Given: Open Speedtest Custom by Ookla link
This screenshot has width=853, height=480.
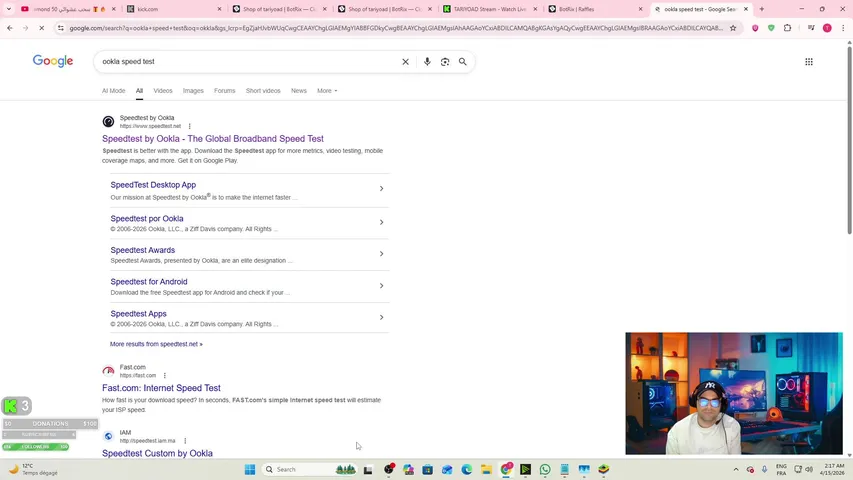Looking at the screenshot, I should tap(157, 453).
